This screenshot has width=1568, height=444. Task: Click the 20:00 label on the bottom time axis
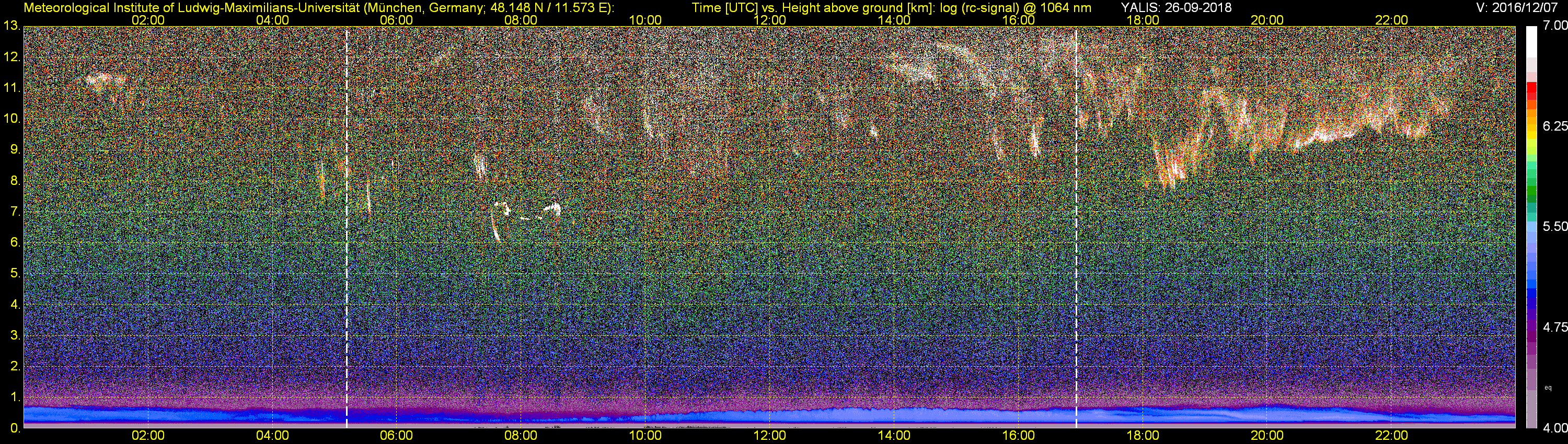(1267, 436)
